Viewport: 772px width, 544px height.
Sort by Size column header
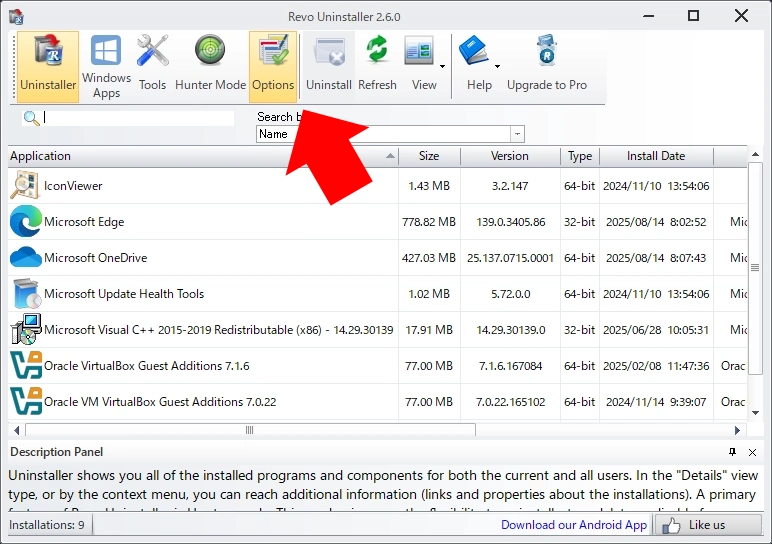pyautogui.click(x=429, y=156)
